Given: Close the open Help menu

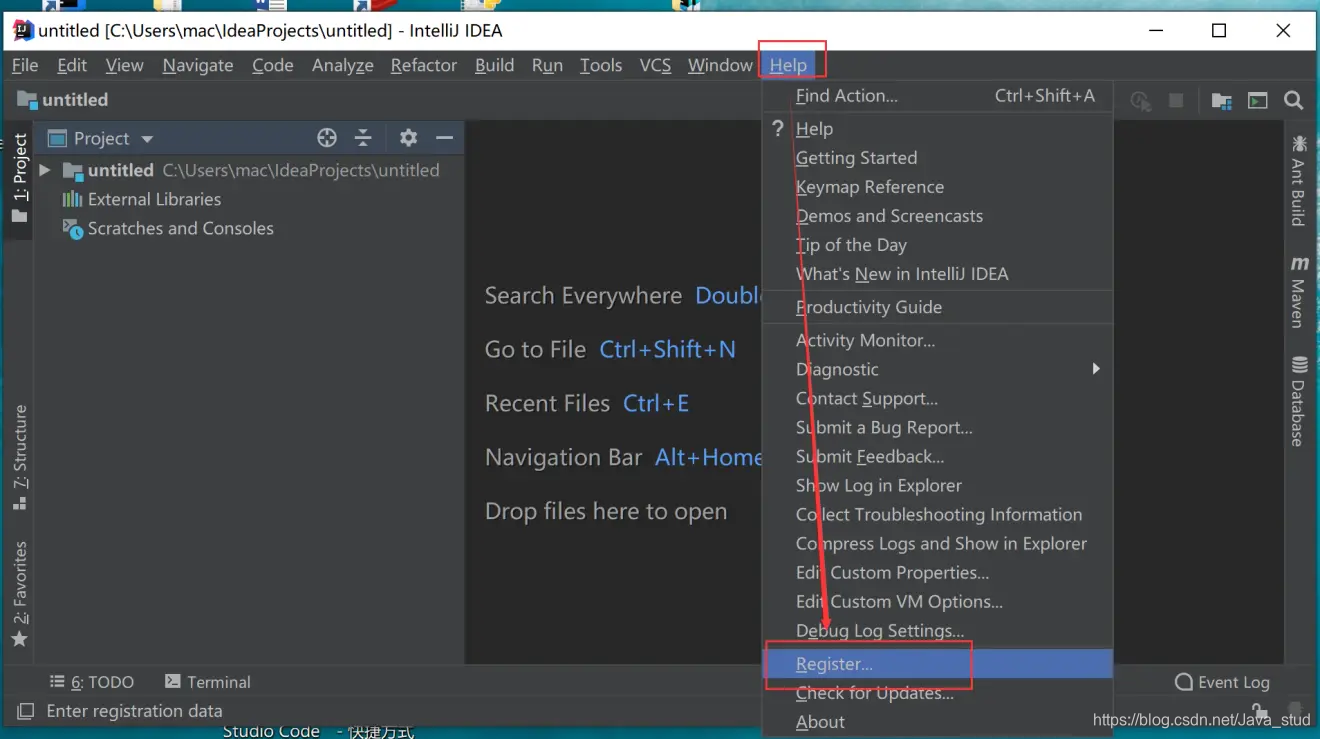Looking at the screenshot, I should coord(788,65).
